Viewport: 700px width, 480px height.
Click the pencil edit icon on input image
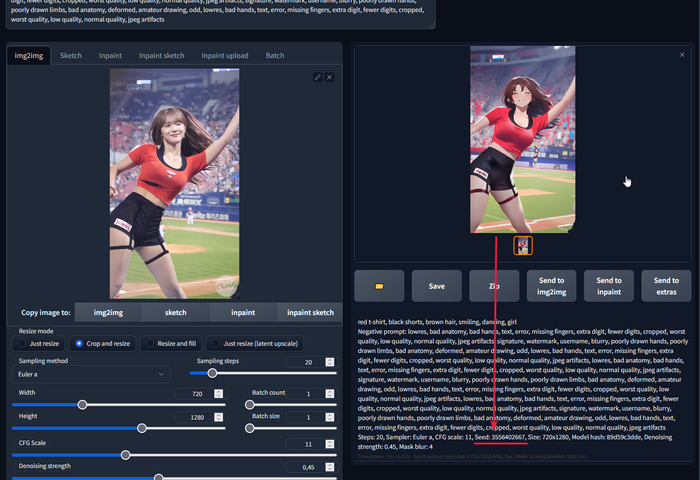click(x=317, y=77)
